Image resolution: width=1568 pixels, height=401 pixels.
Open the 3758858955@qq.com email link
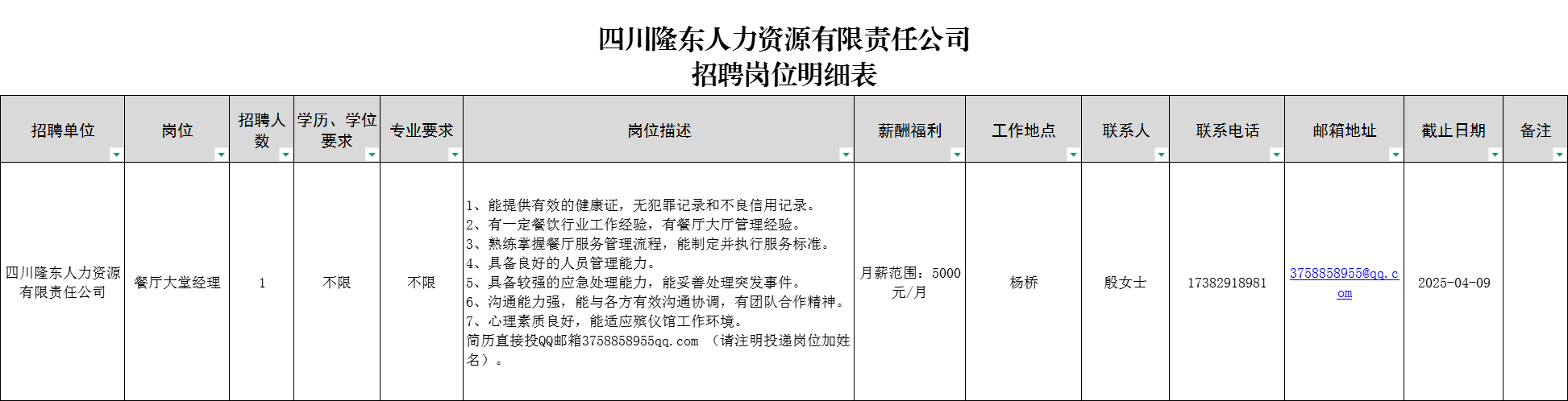click(1343, 275)
